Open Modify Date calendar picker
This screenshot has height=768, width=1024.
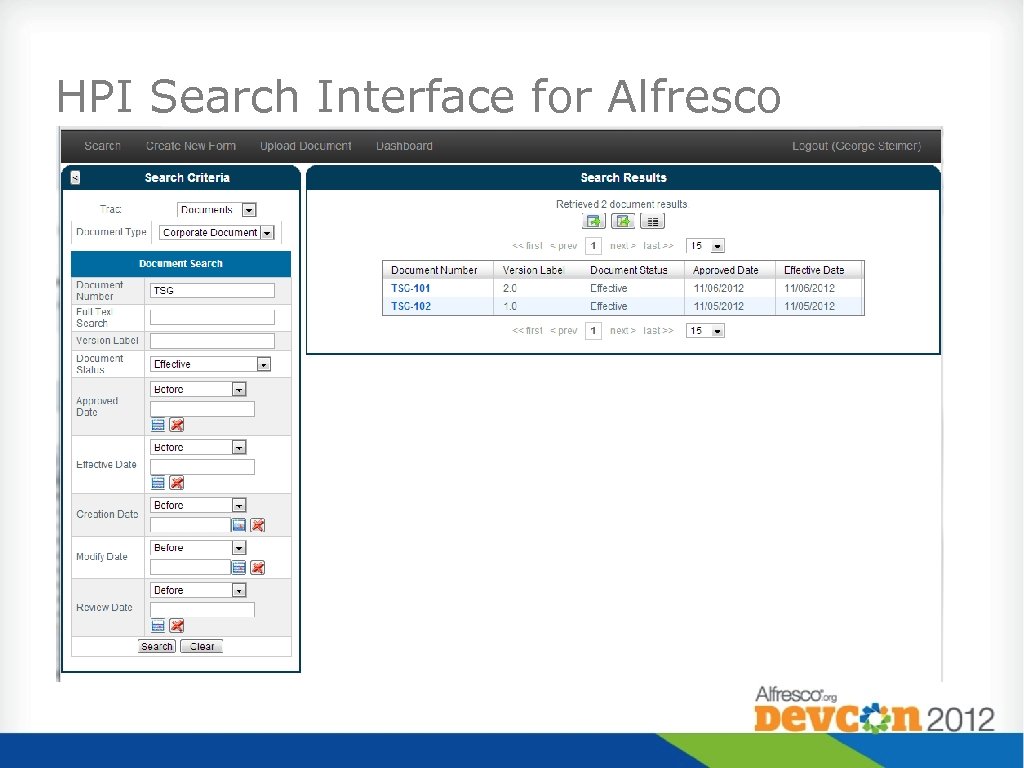[239, 568]
